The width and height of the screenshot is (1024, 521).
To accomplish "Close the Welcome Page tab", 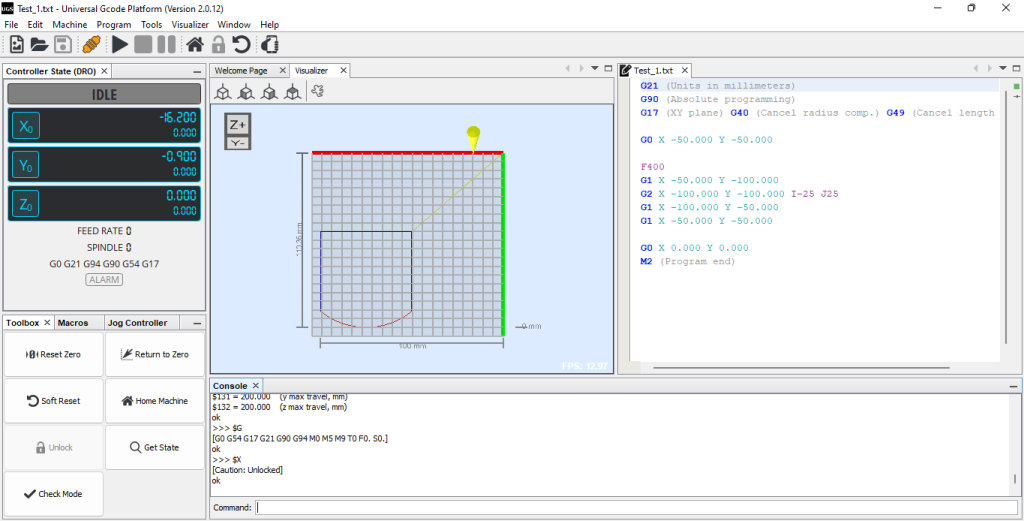I will (282, 71).
